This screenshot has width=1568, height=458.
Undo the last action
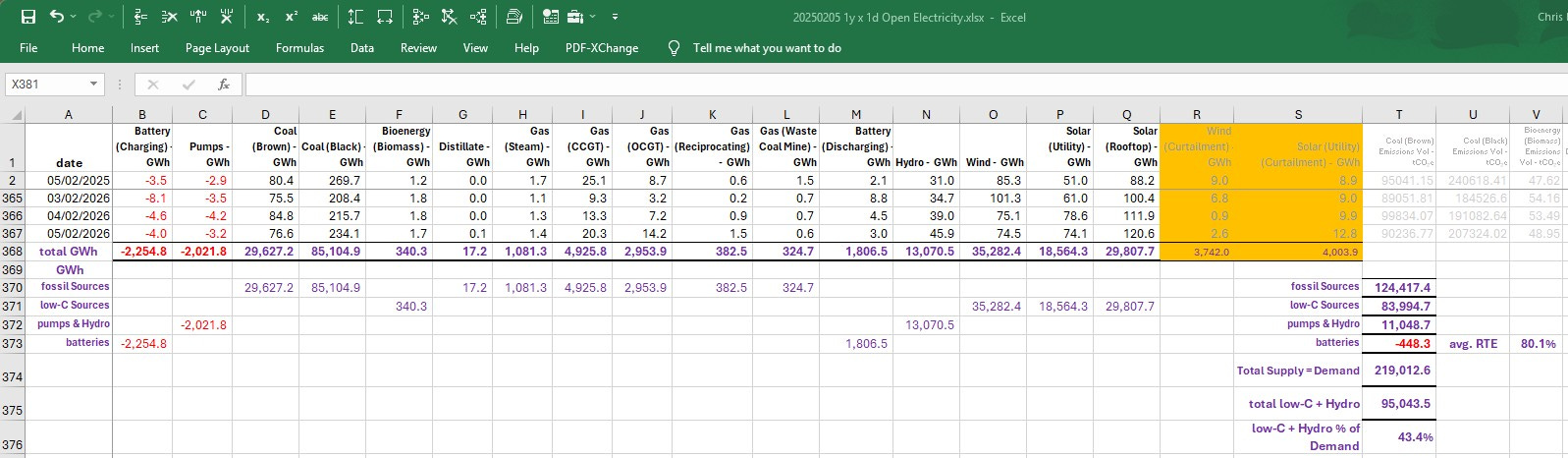(x=57, y=17)
